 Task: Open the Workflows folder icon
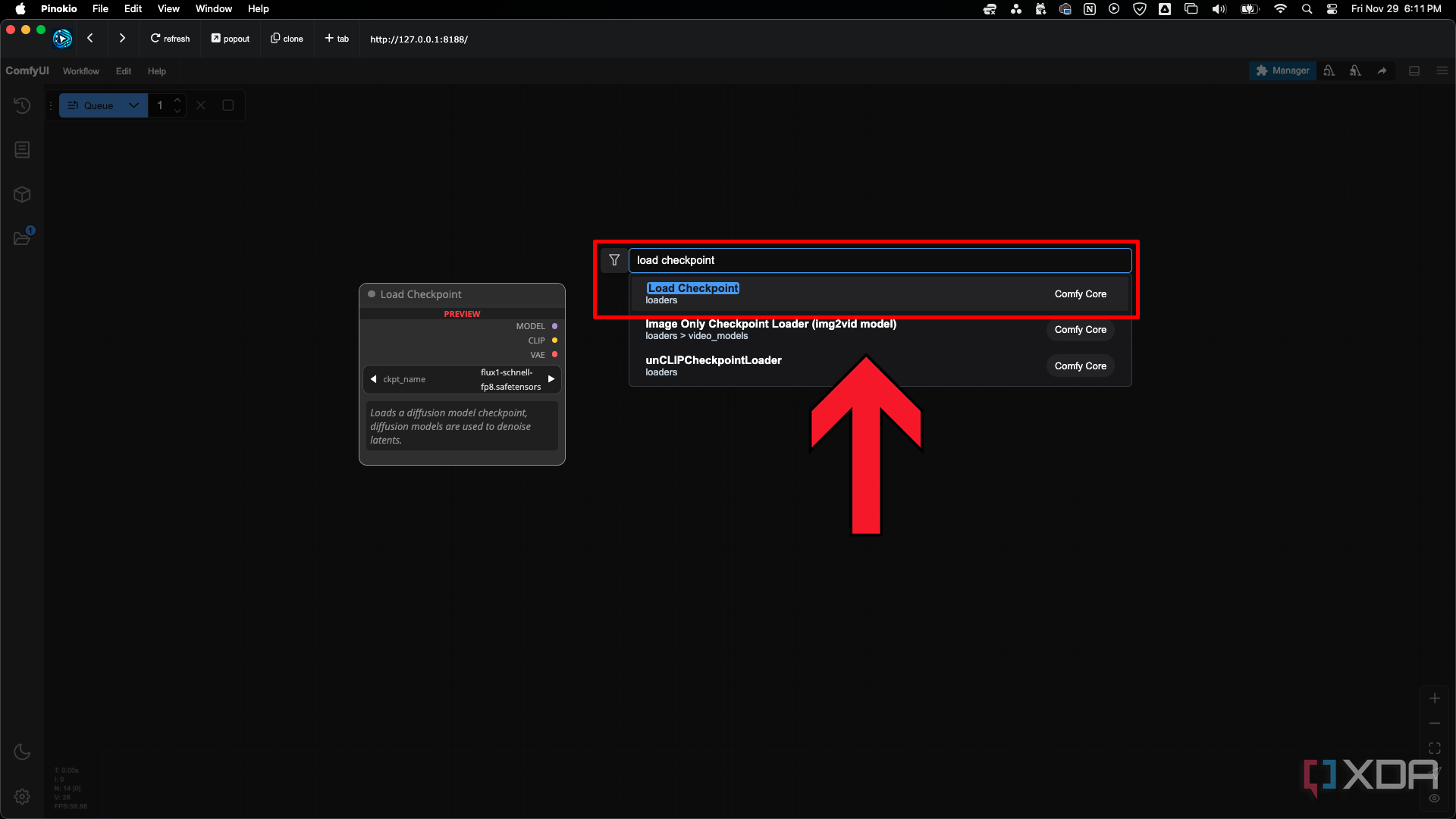pyautogui.click(x=22, y=238)
